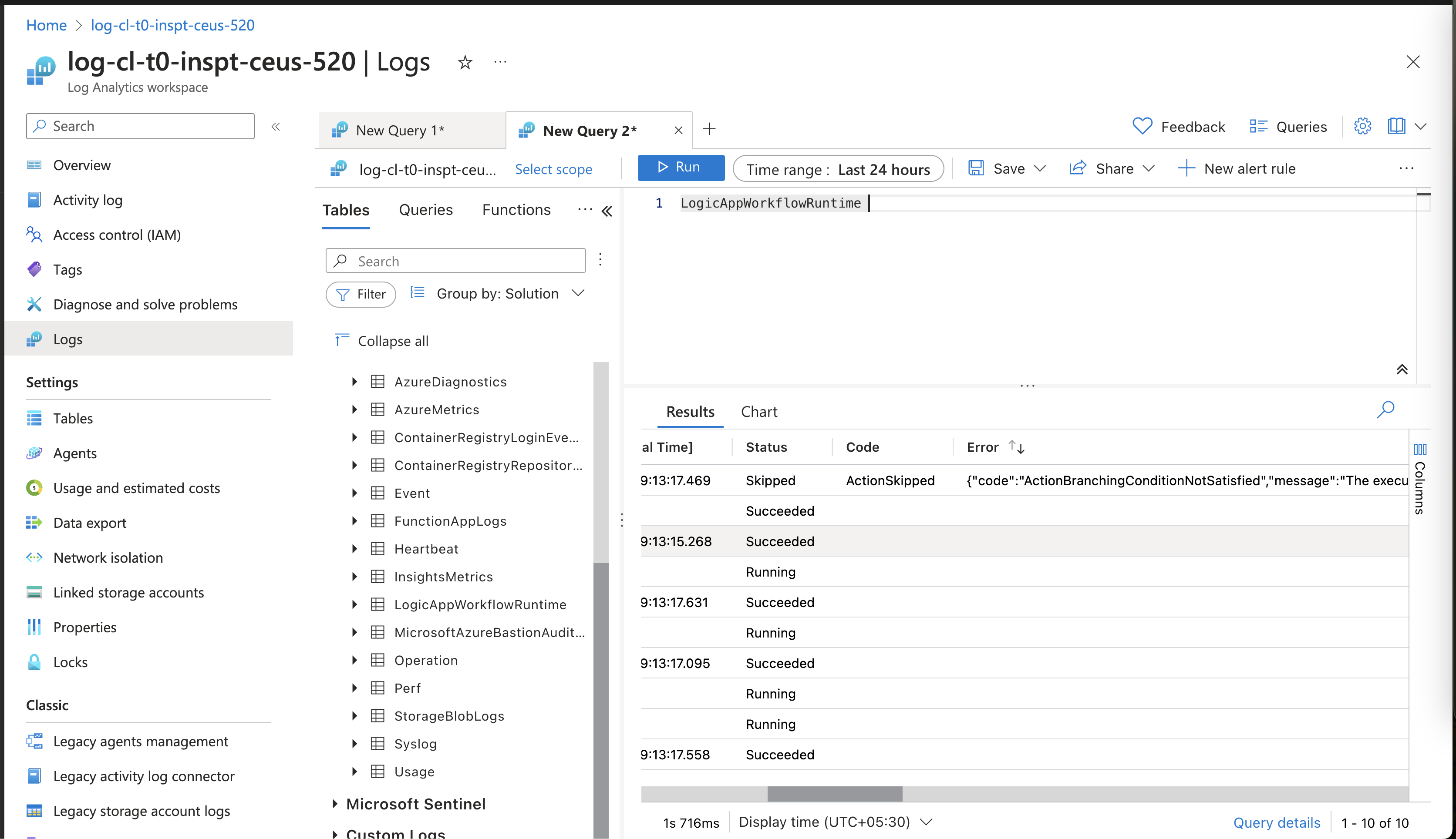Viewport: 1456px width, 839px height.
Task: Expand the Save dropdown arrow
Action: click(x=1040, y=168)
